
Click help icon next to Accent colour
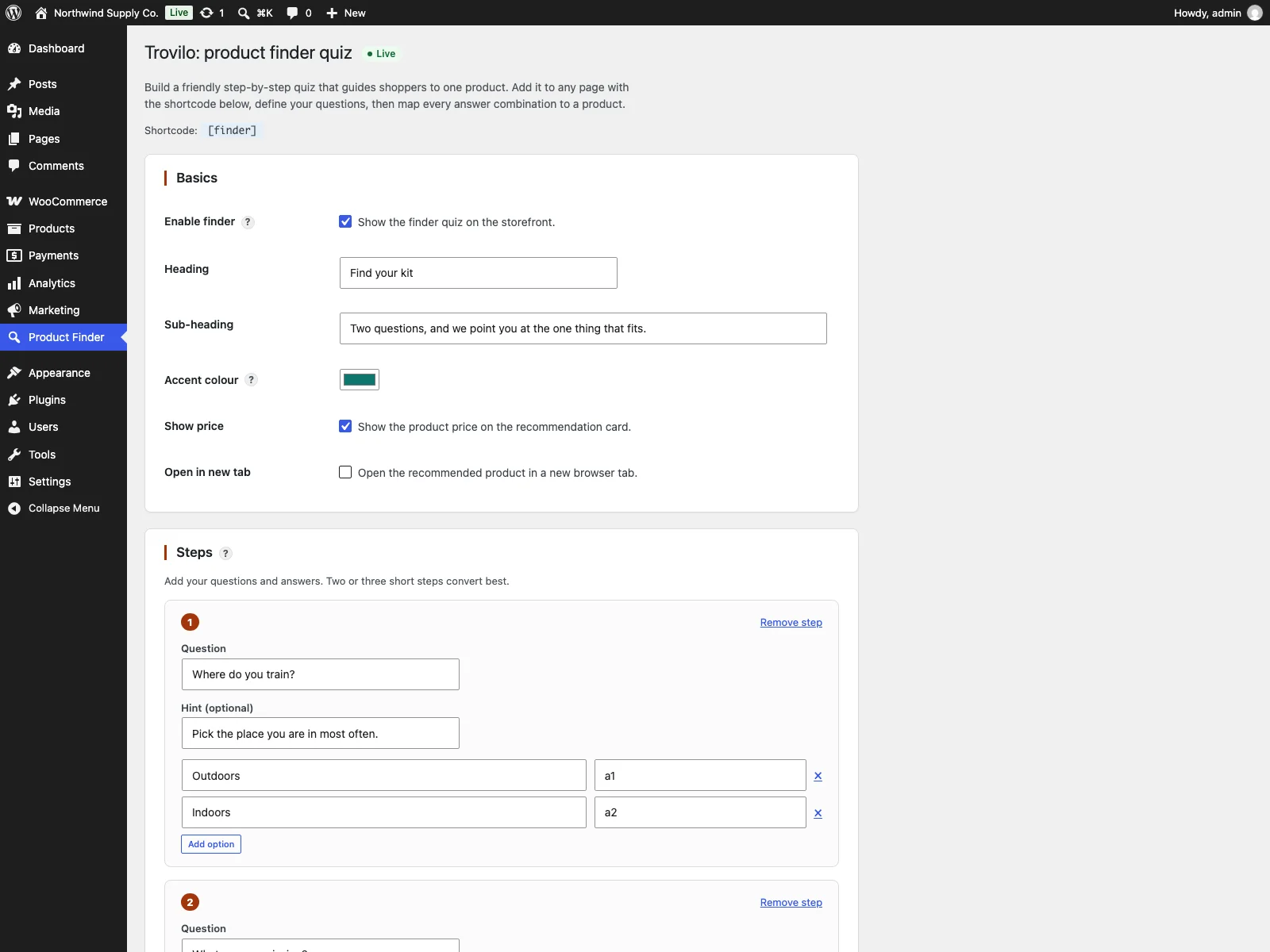tap(251, 380)
